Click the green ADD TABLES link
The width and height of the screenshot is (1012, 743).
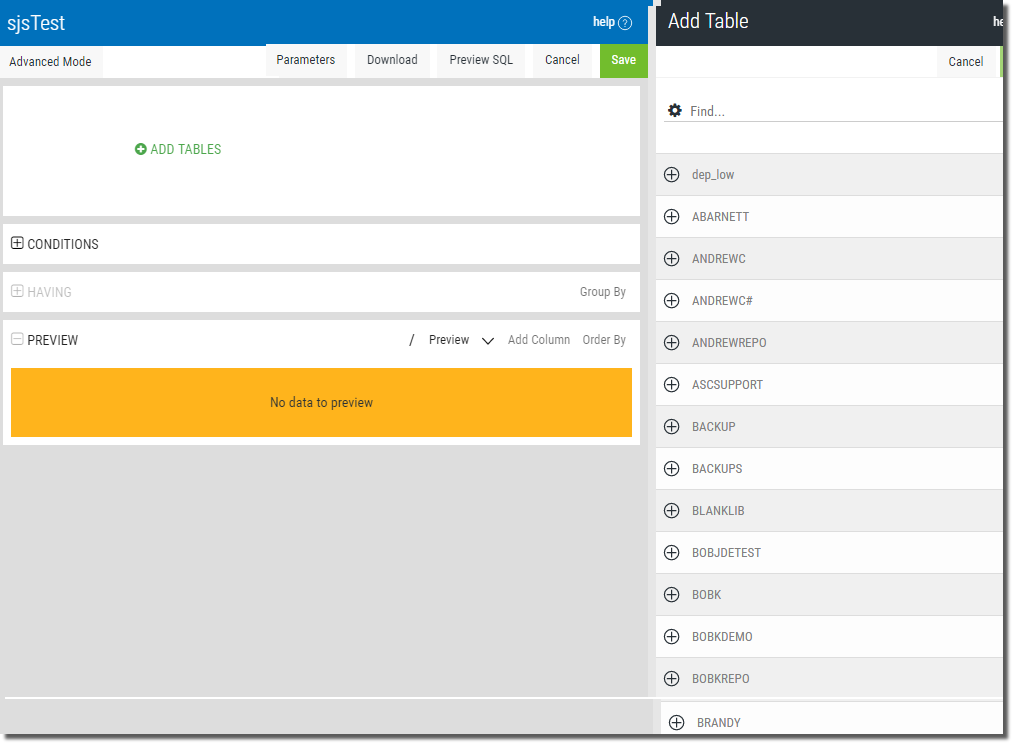coord(178,149)
